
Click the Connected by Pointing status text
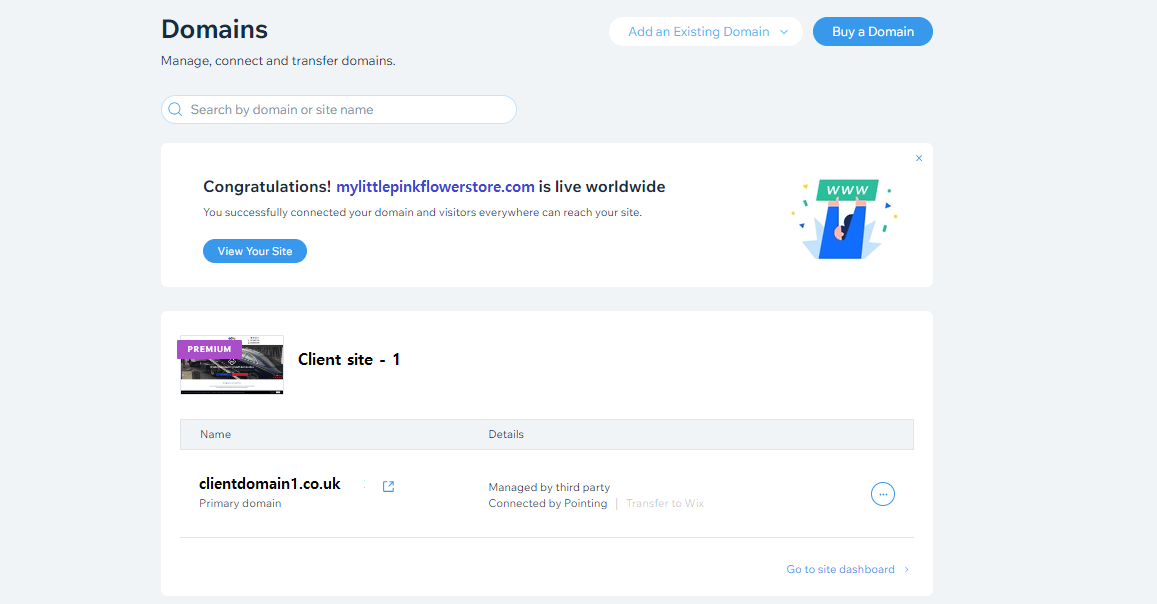tap(548, 504)
